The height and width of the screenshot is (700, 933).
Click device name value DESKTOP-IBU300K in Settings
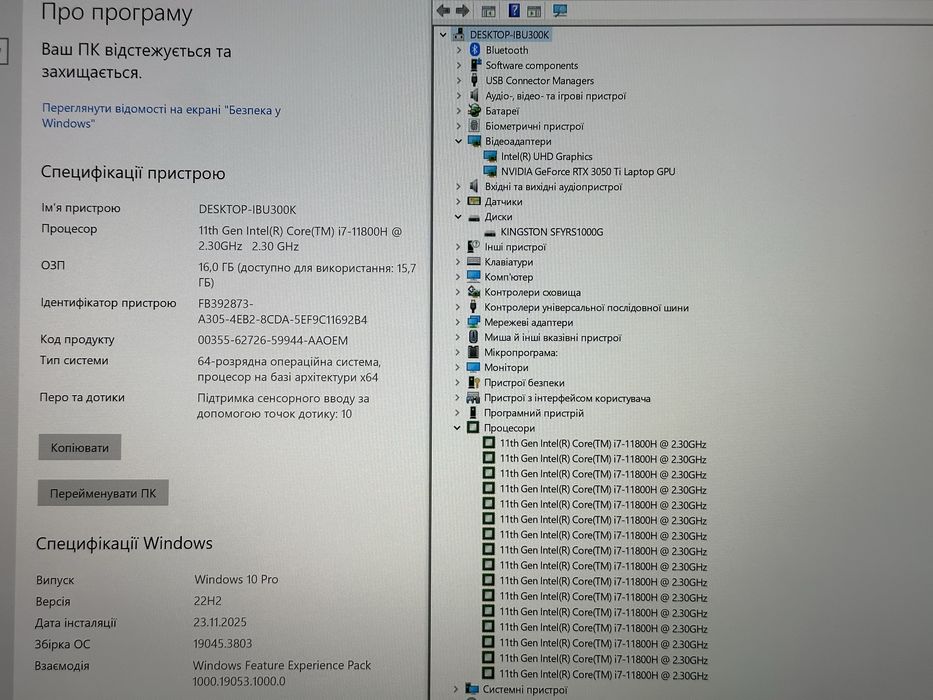247,210
